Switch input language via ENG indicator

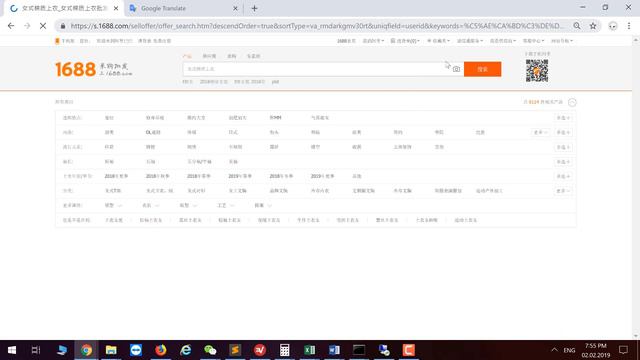(569, 350)
